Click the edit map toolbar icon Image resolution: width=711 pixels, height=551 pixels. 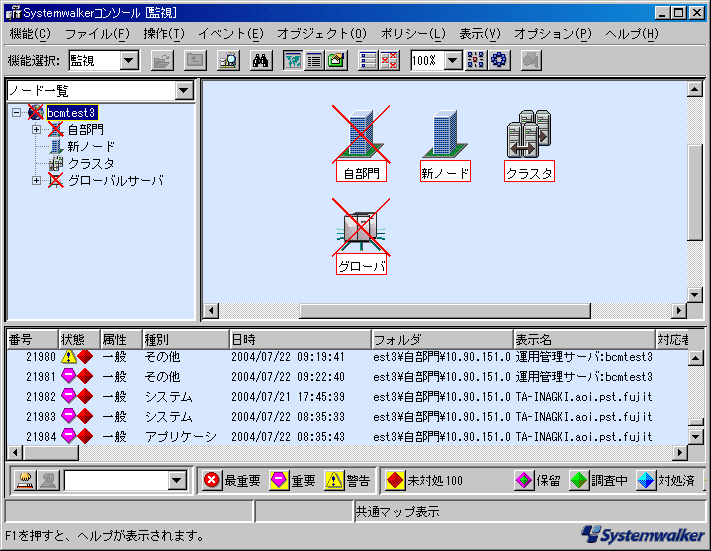tap(336, 60)
